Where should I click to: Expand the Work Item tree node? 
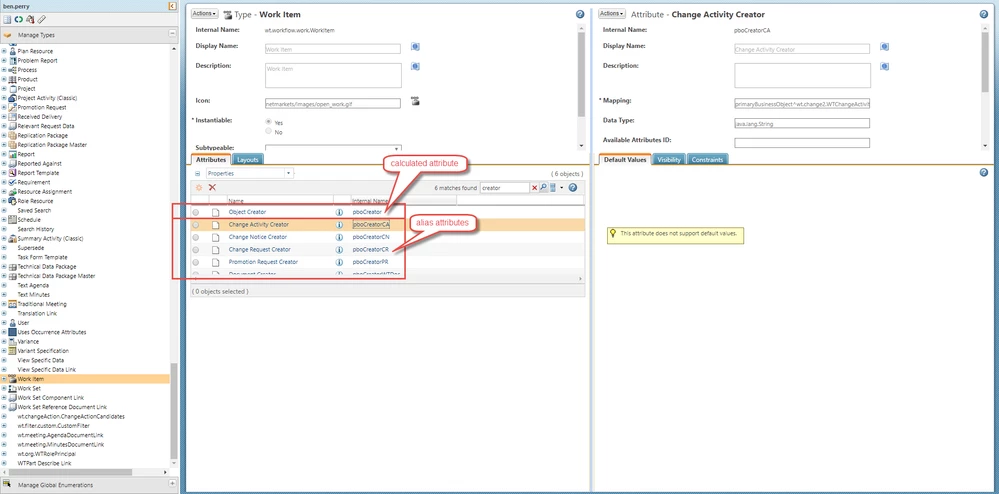click(x=4, y=379)
